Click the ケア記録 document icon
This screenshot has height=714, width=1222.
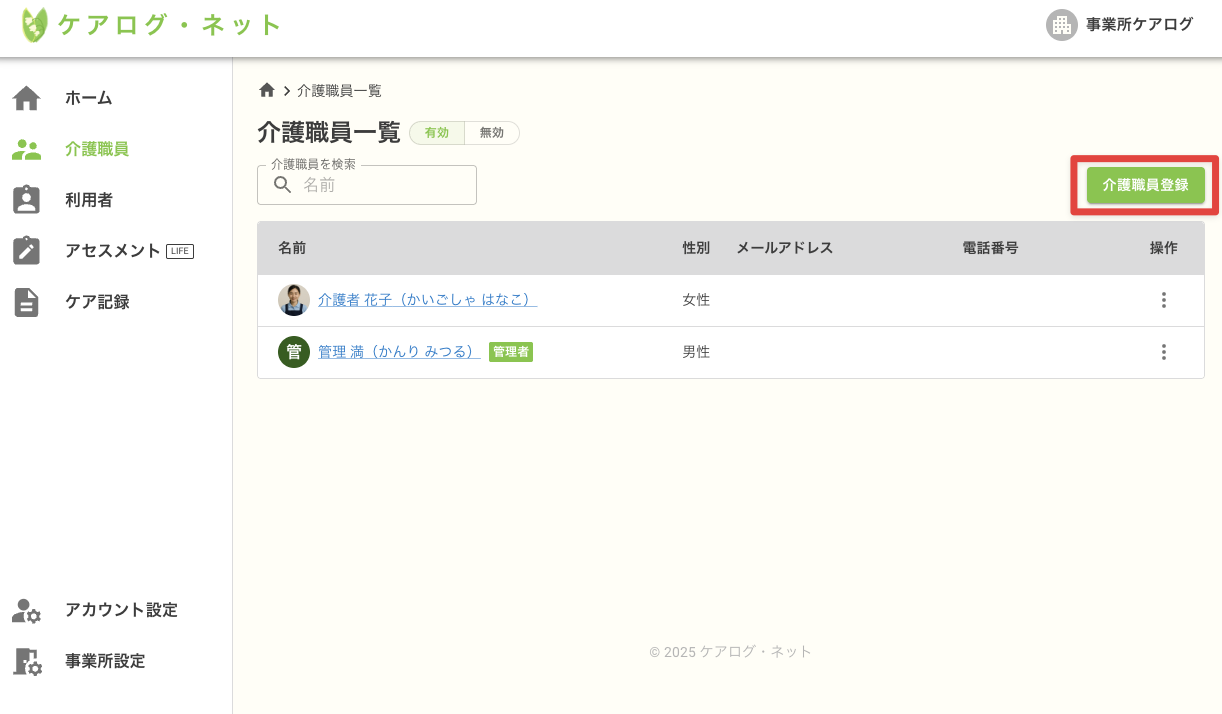tap(26, 302)
